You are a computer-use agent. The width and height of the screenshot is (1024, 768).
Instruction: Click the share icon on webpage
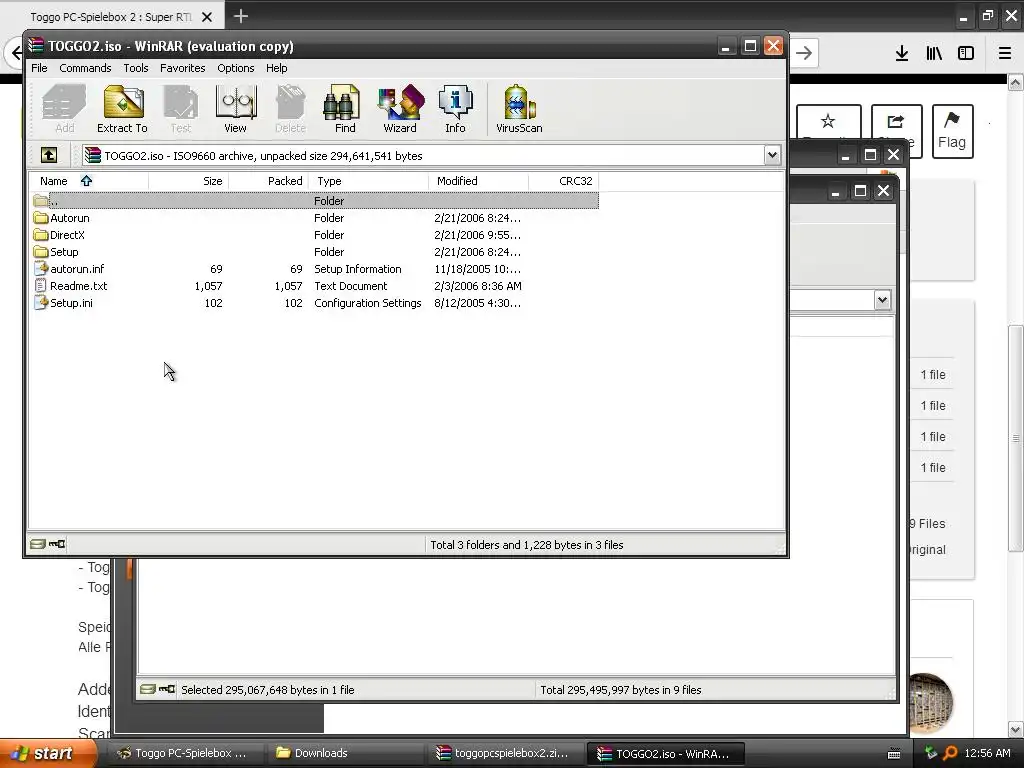pos(896,121)
